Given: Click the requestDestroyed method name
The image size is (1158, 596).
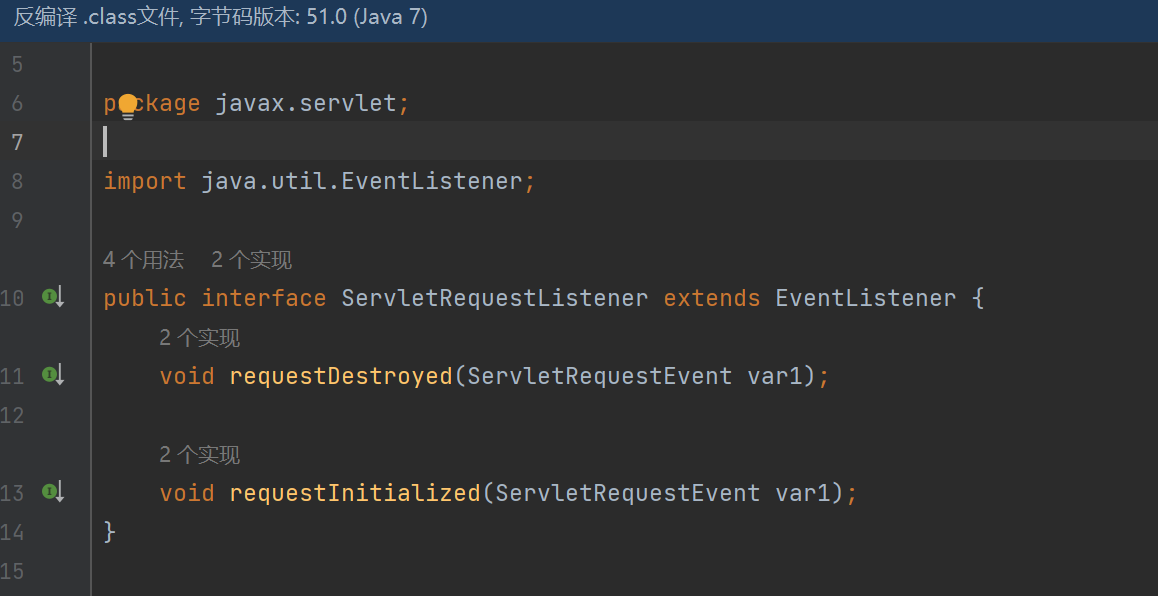Looking at the screenshot, I should [x=340, y=376].
